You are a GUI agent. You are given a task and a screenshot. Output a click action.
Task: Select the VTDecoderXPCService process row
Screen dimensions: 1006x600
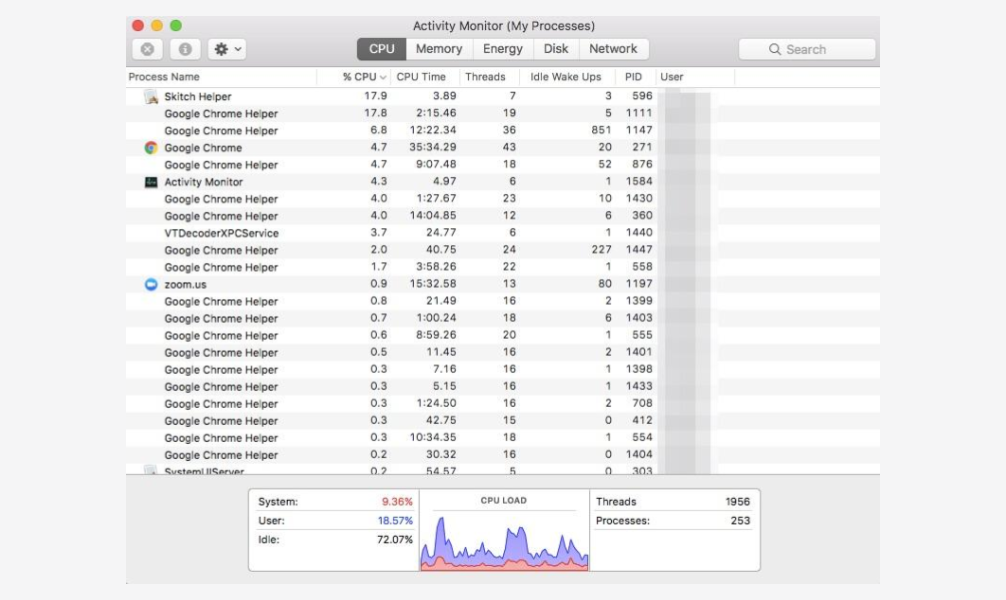click(x=502, y=233)
